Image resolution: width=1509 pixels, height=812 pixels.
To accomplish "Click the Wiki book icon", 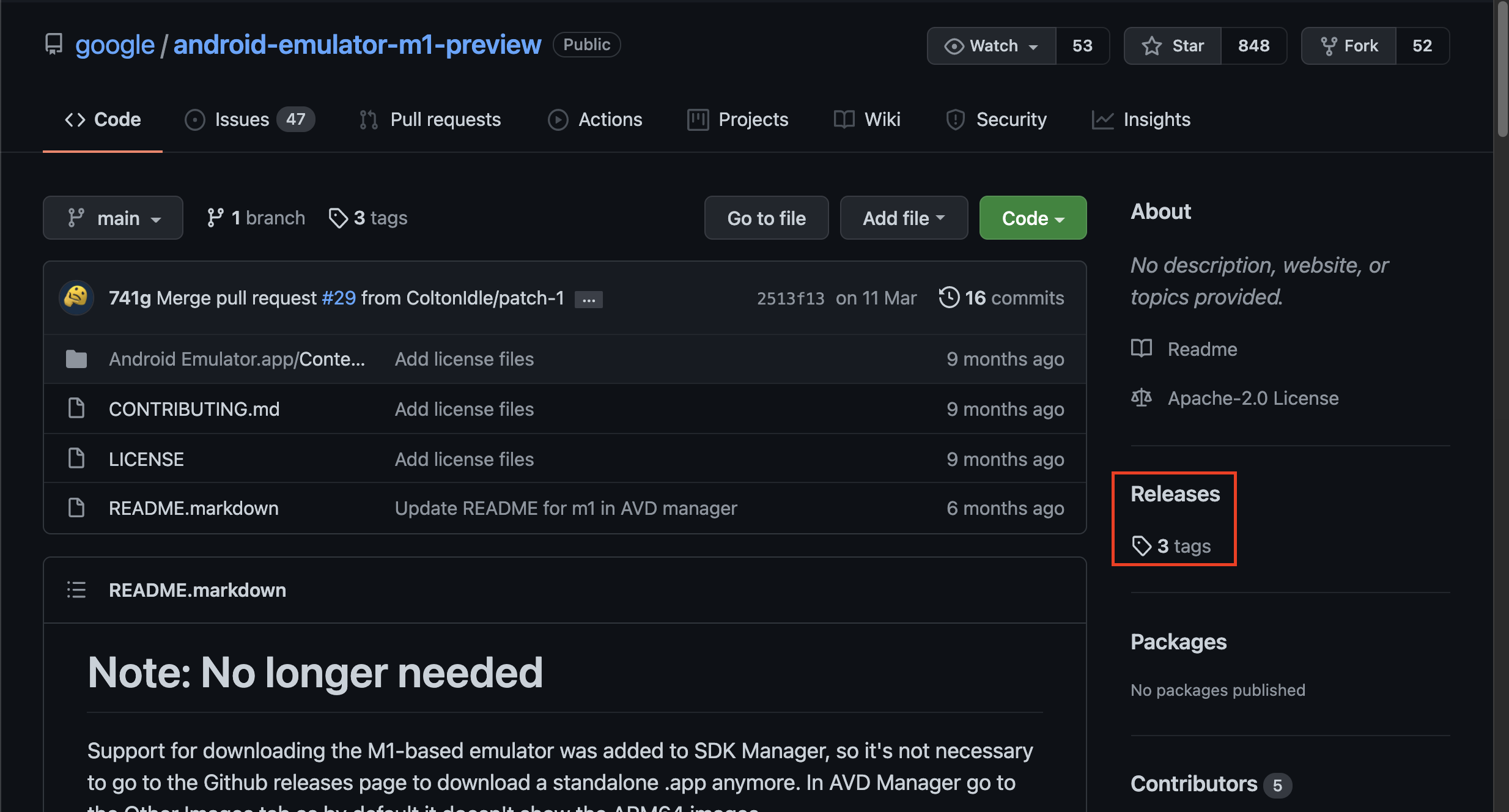I will coord(844,119).
